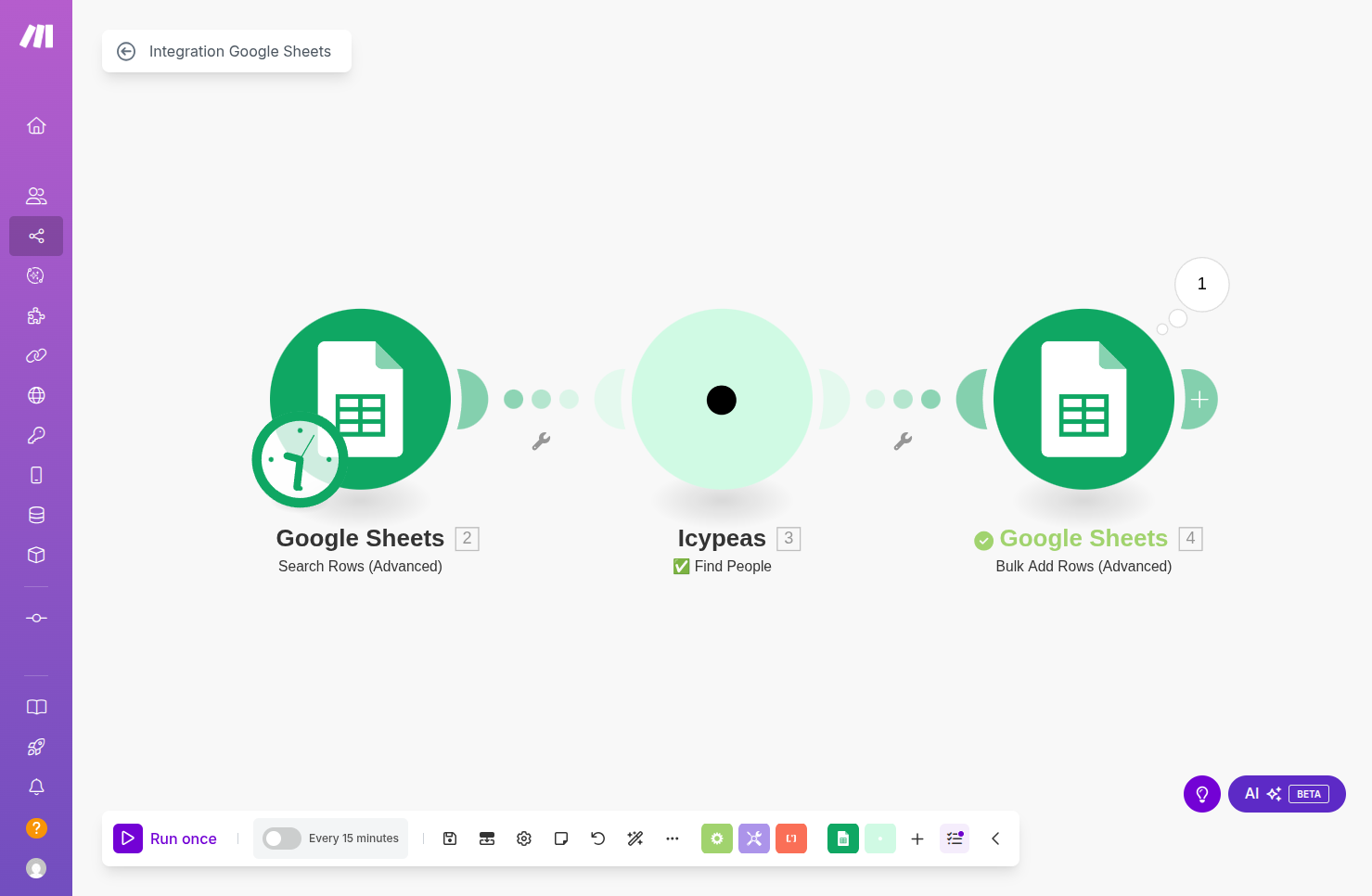Open Webhooks via the globe icon

coord(36,395)
